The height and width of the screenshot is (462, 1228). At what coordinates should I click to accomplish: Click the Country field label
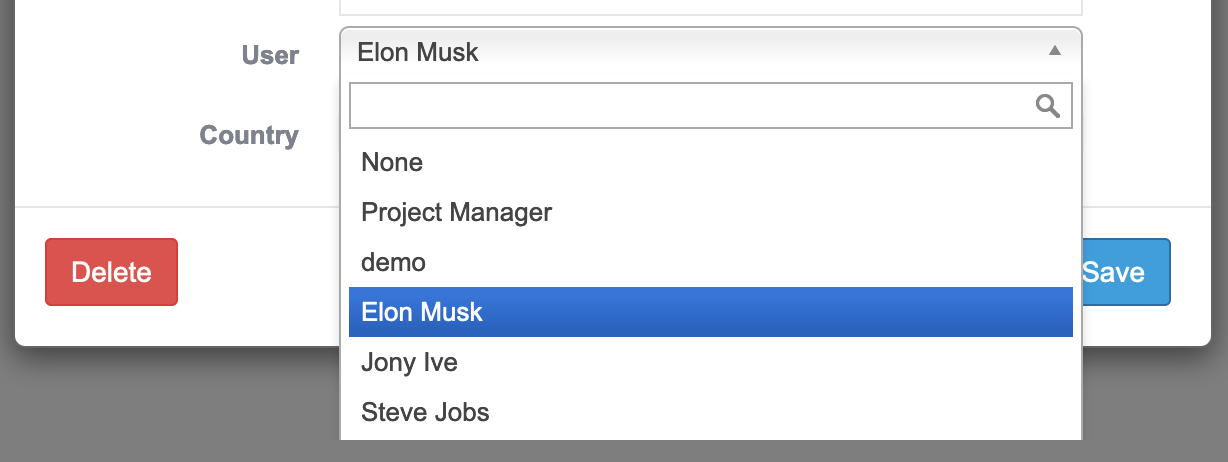pyautogui.click(x=249, y=135)
